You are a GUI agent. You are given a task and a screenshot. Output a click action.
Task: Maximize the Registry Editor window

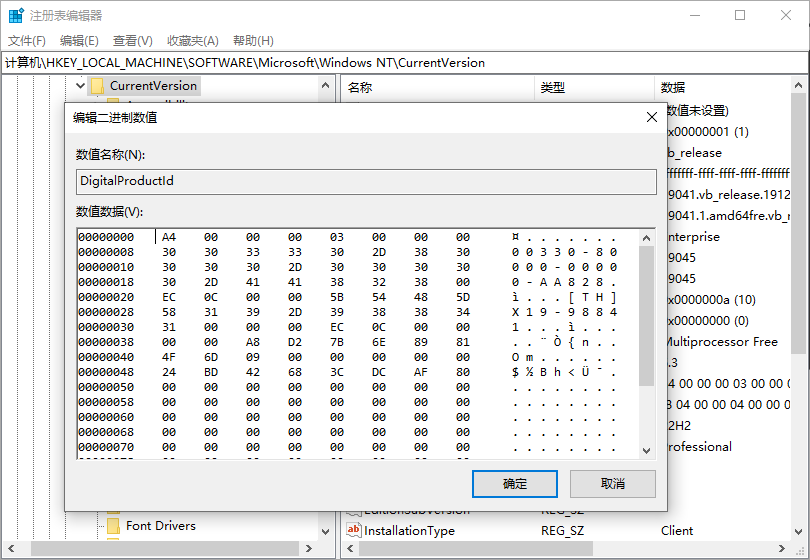pyautogui.click(x=740, y=15)
